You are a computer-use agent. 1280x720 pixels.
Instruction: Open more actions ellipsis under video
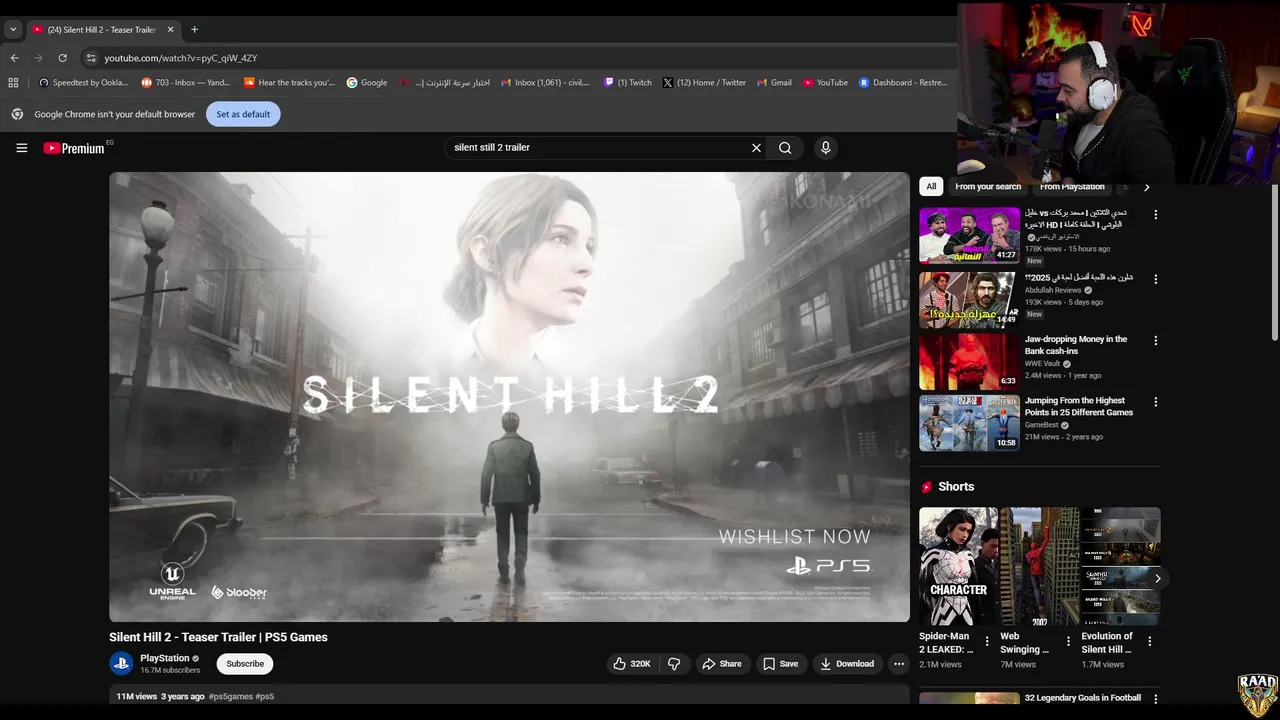click(x=899, y=664)
